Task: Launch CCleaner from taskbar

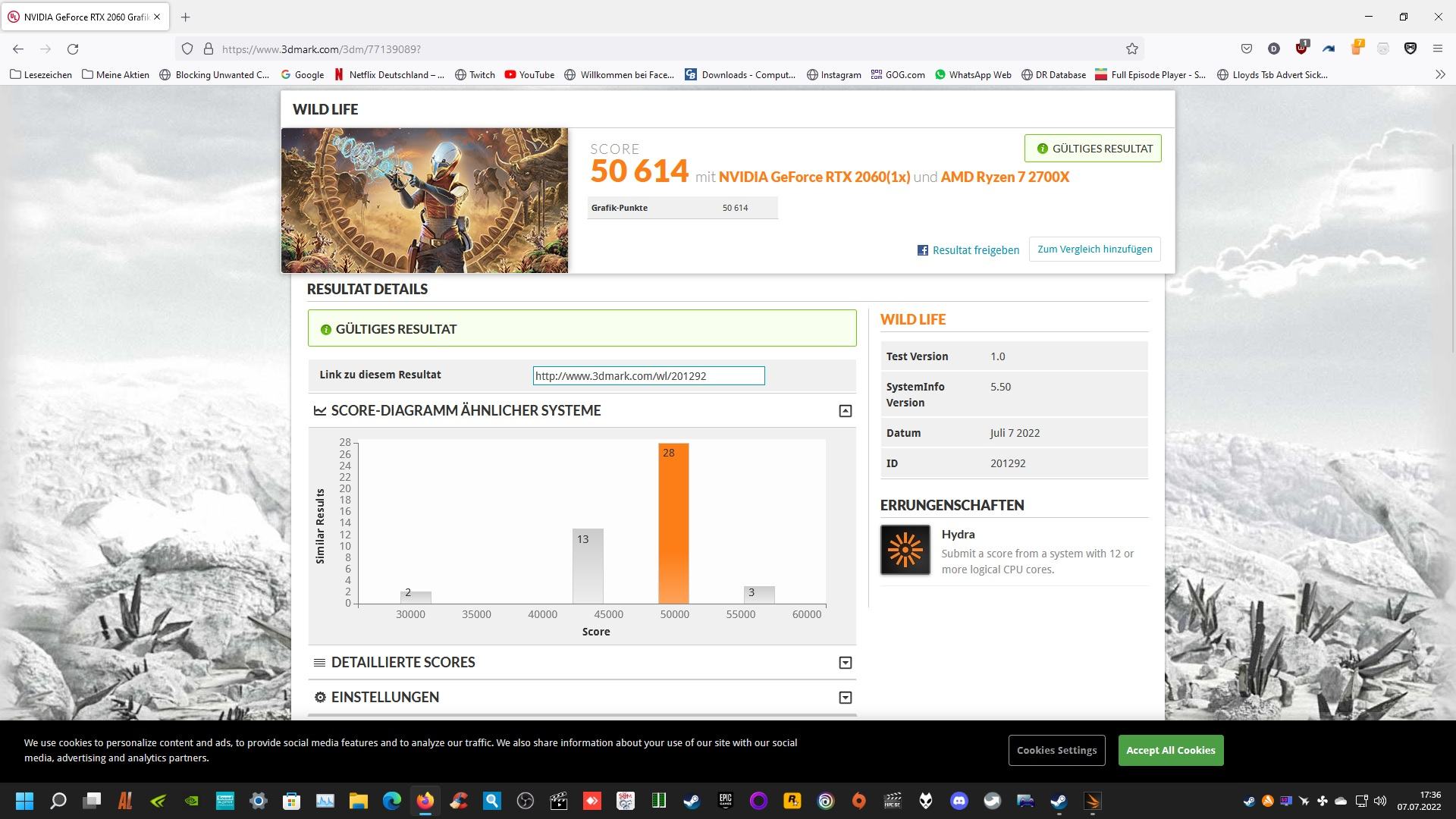Action: pyautogui.click(x=459, y=801)
